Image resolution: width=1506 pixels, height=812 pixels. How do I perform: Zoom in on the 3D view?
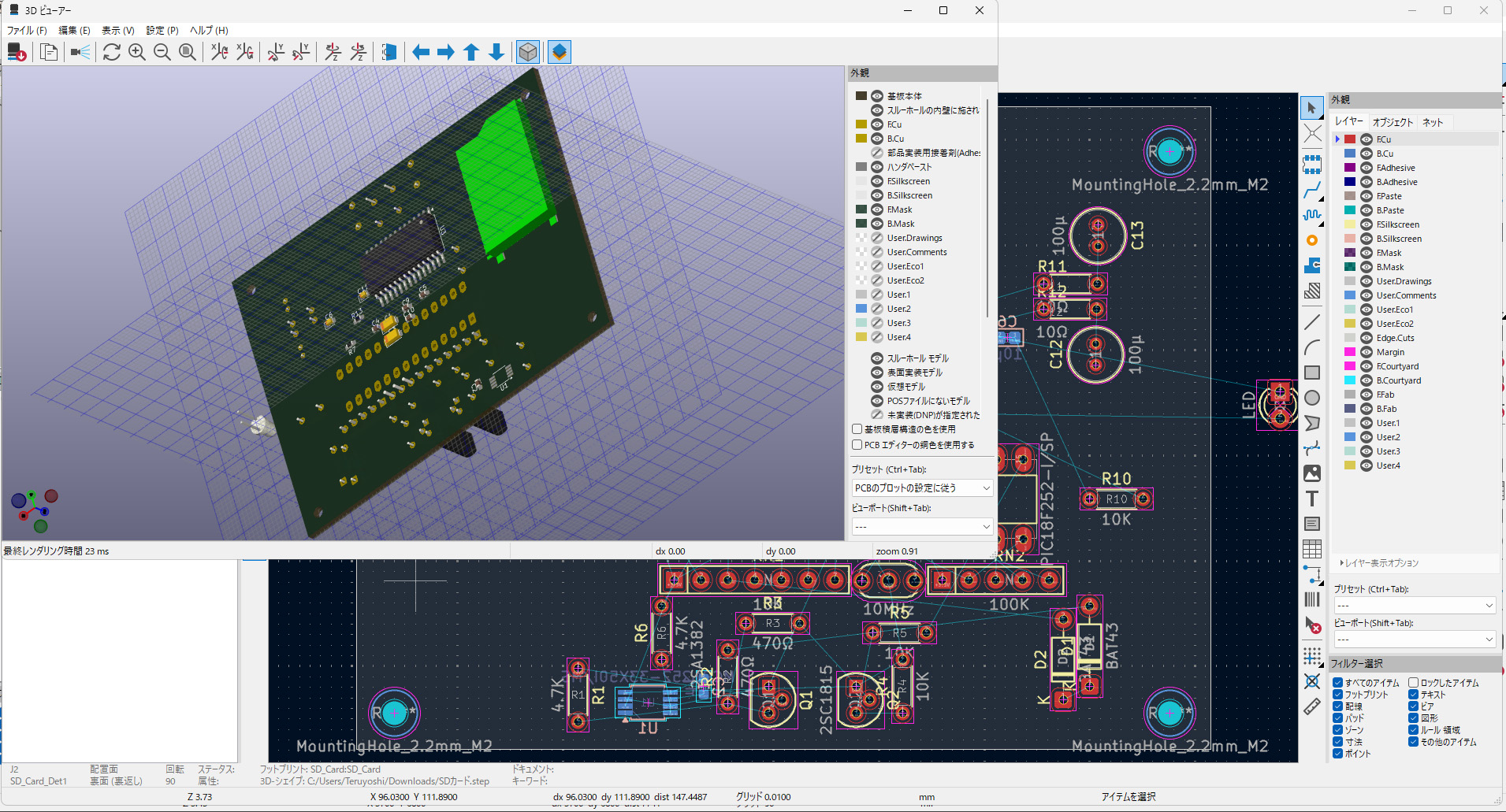pos(137,52)
